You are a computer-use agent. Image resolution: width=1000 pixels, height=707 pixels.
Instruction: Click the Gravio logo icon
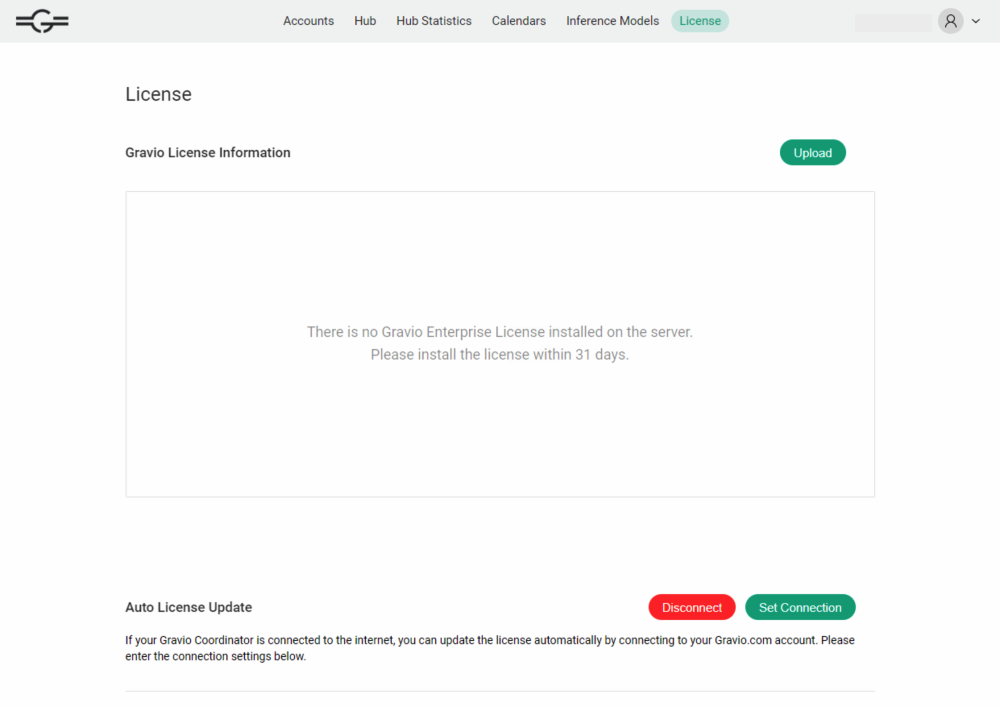[x=42, y=21]
